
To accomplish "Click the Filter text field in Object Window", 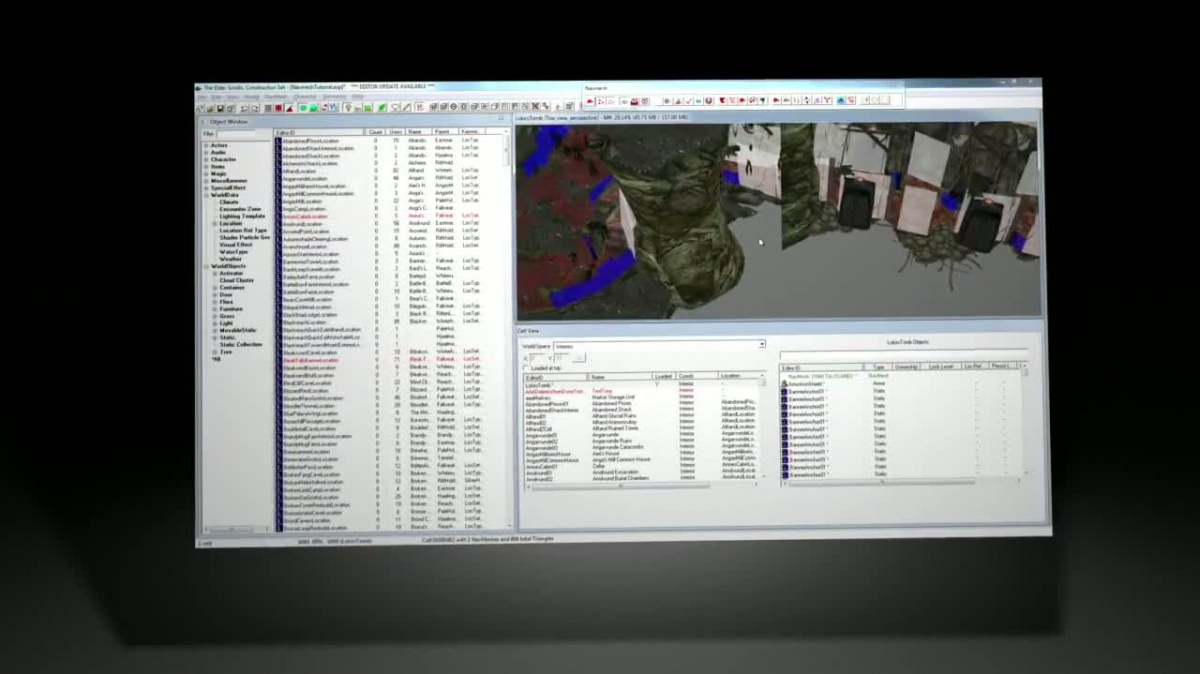I will click(x=236, y=133).
